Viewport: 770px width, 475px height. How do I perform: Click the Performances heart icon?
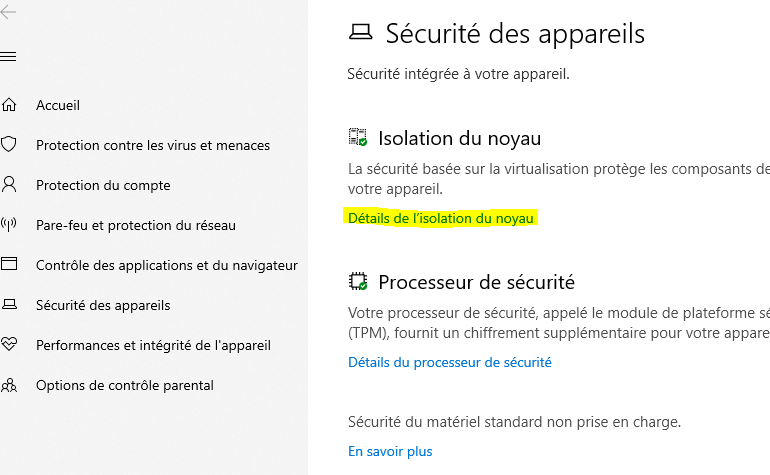coord(10,345)
